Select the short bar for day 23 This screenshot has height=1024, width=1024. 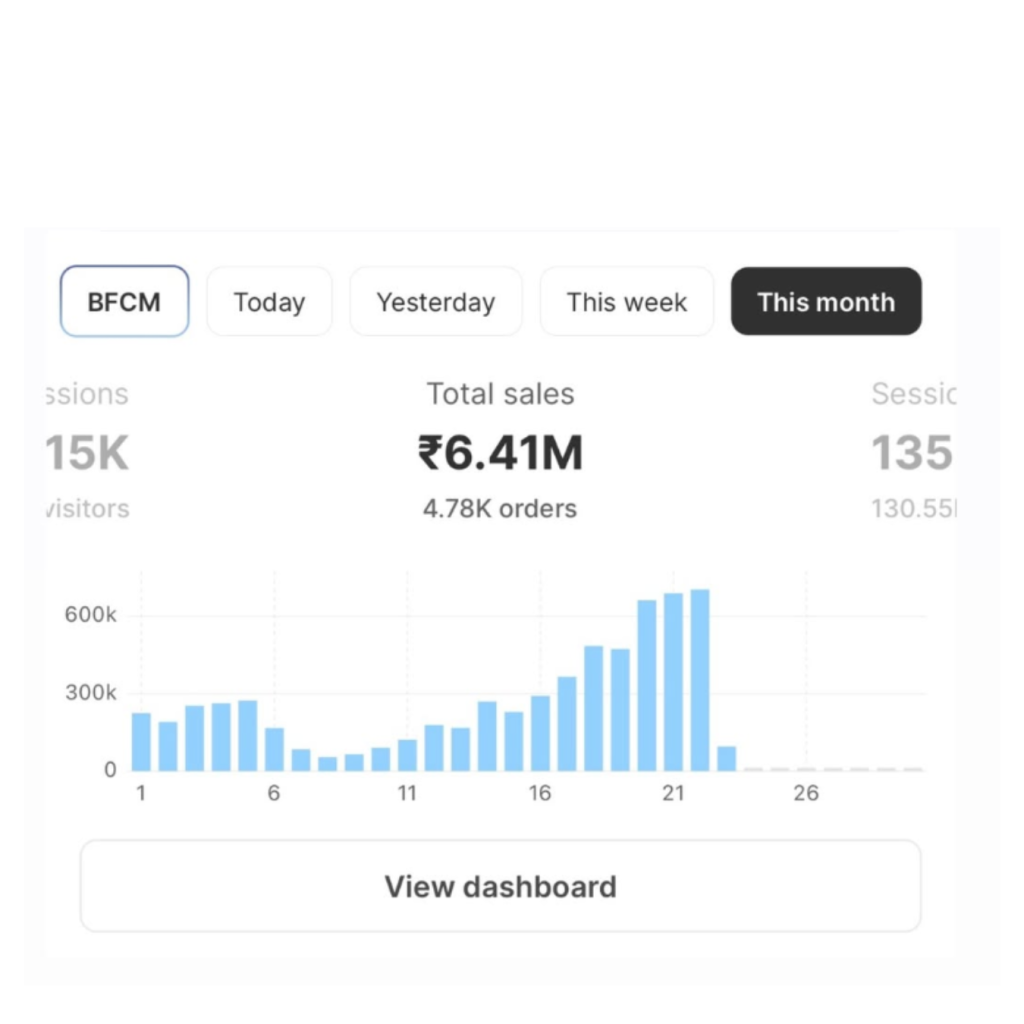727,758
